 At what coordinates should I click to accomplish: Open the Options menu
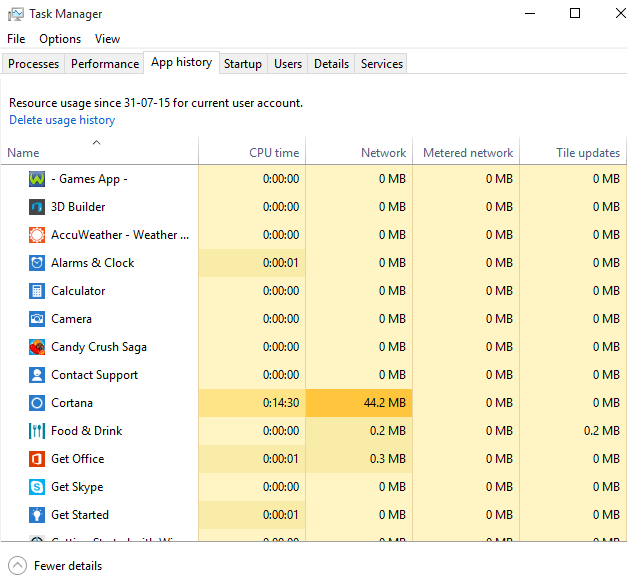[x=60, y=39]
